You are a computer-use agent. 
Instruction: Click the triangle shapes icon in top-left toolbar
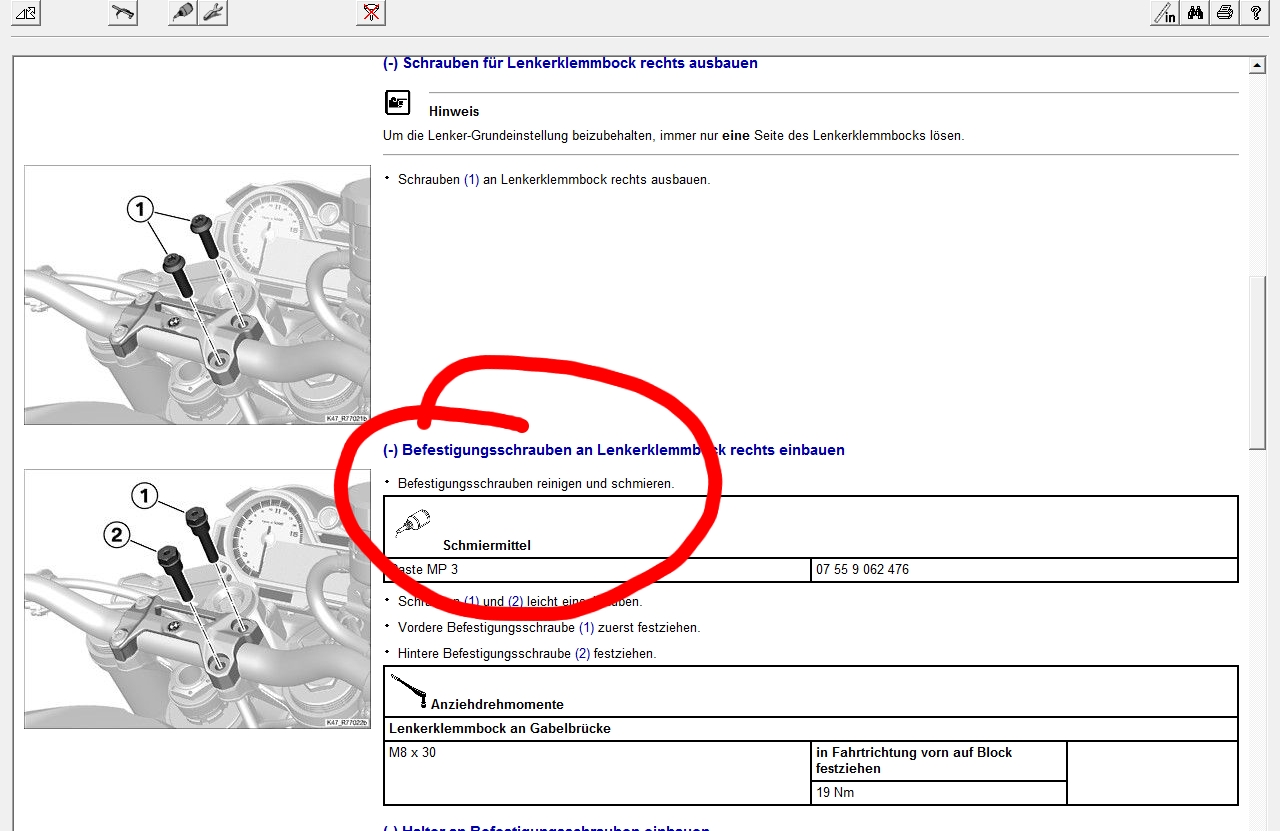tap(25, 13)
